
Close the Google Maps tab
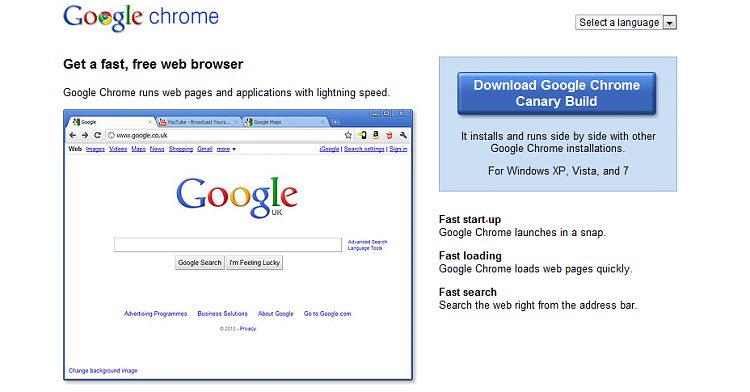[323, 122]
